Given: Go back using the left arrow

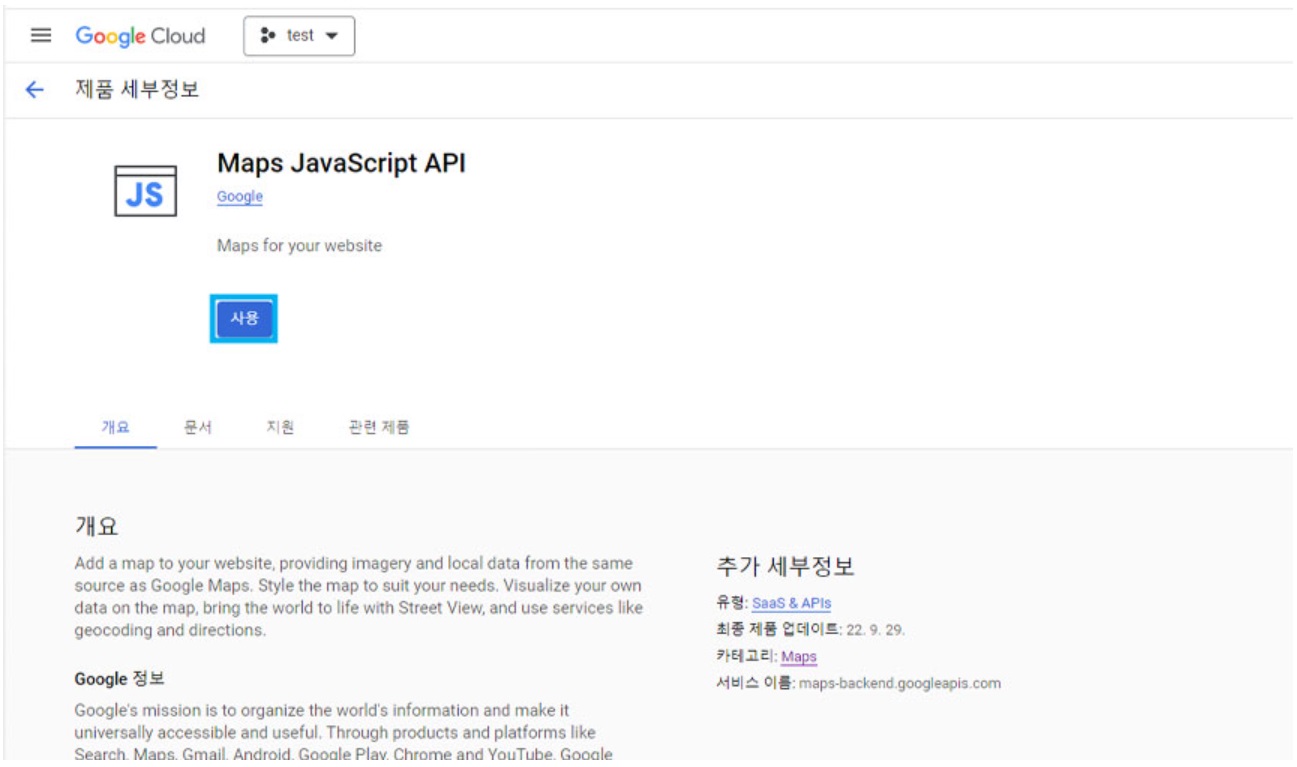Looking at the screenshot, I should click(x=35, y=90).
